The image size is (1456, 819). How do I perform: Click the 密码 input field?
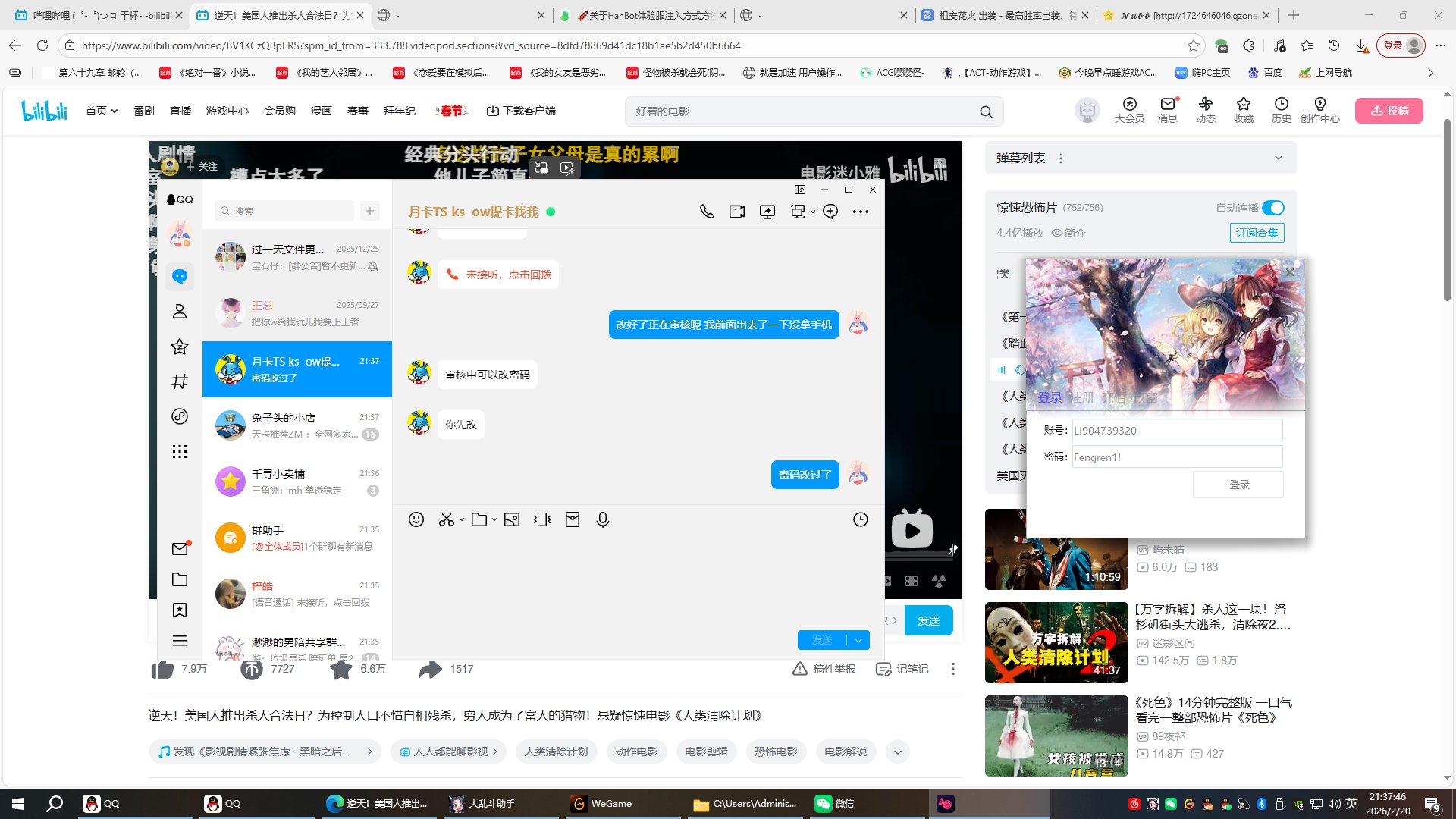pyautogui.click(x=1177, y=457)
